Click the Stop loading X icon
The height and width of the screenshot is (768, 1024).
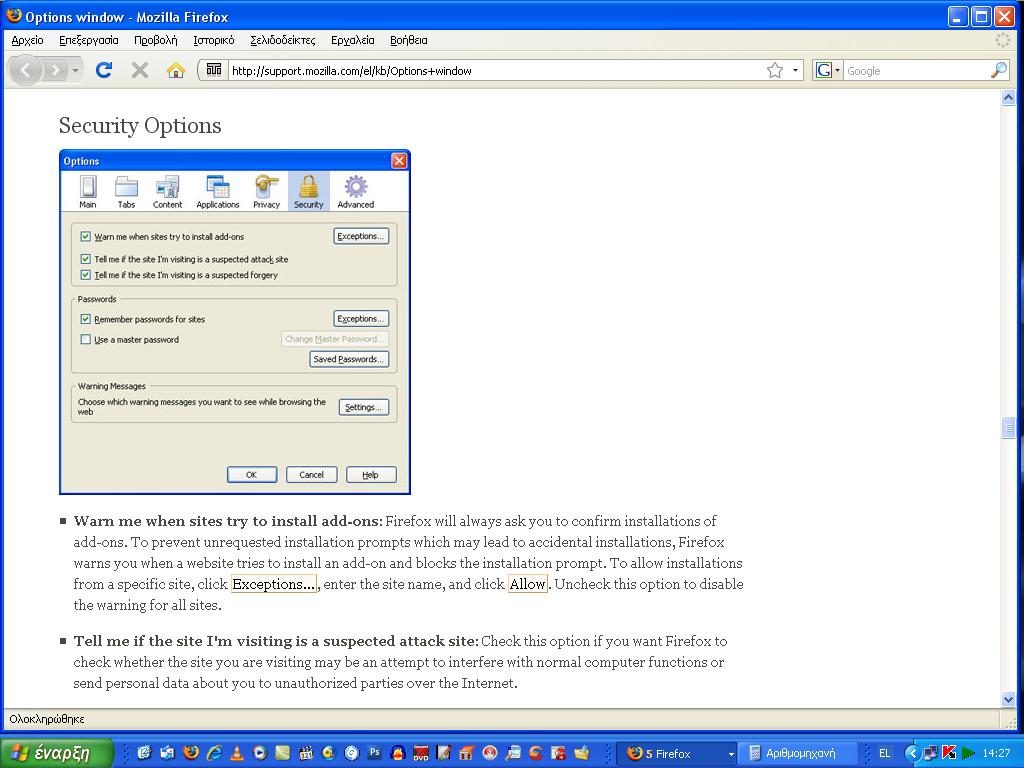point(140,70)
